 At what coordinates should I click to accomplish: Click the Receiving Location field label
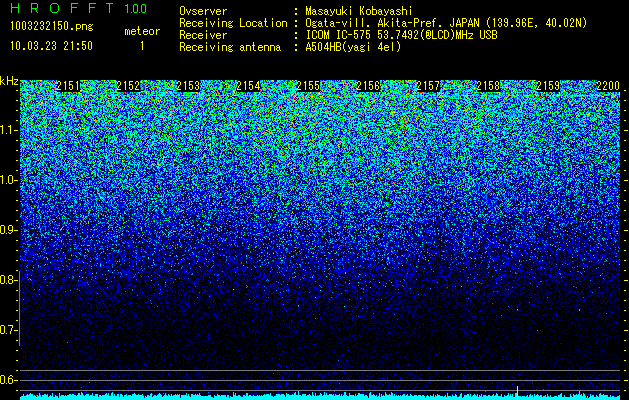tap(233, 23)
